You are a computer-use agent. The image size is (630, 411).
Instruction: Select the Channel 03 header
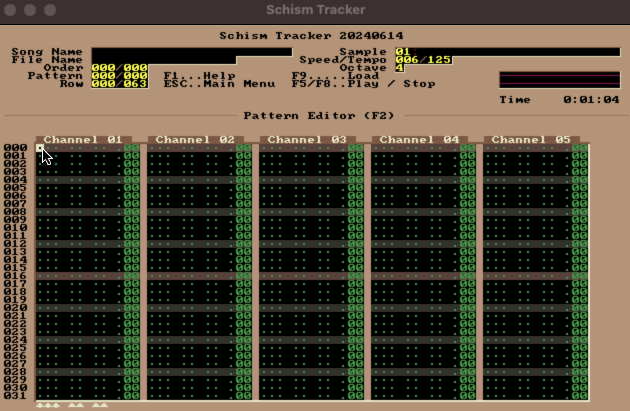click(307, 139)
